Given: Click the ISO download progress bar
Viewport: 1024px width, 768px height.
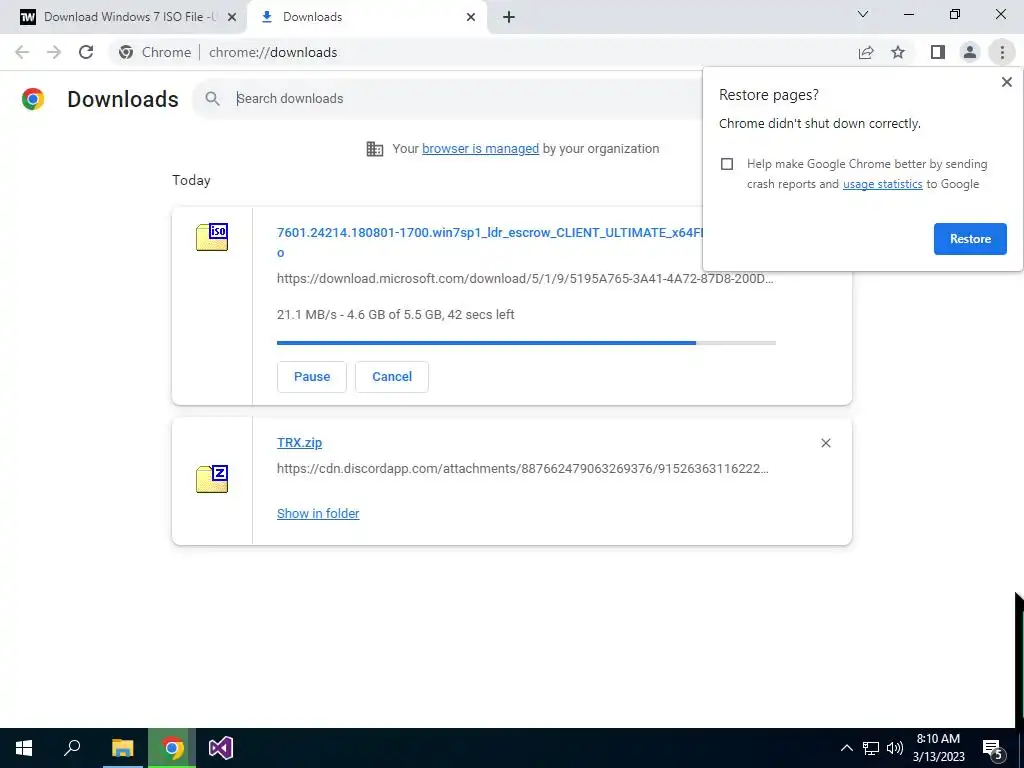Looking at the screenshot, I should 526,343.
